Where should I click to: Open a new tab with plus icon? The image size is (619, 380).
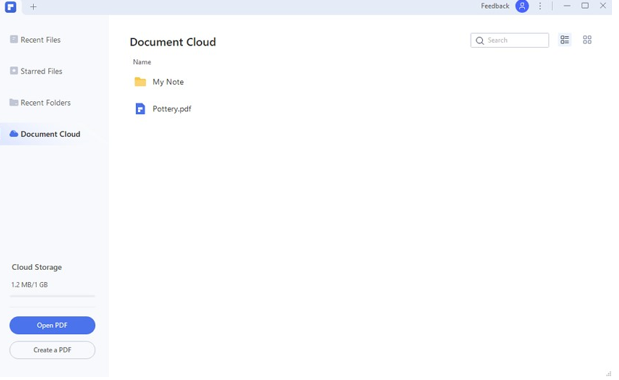point(34,7)
